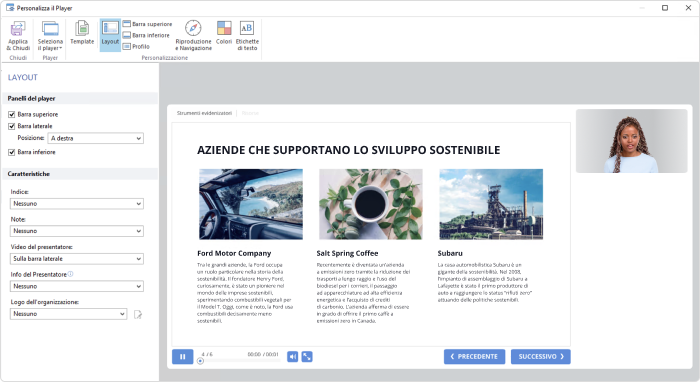Expand the Note dropdown
Screen dimensions: 700x382
point(77,231)
